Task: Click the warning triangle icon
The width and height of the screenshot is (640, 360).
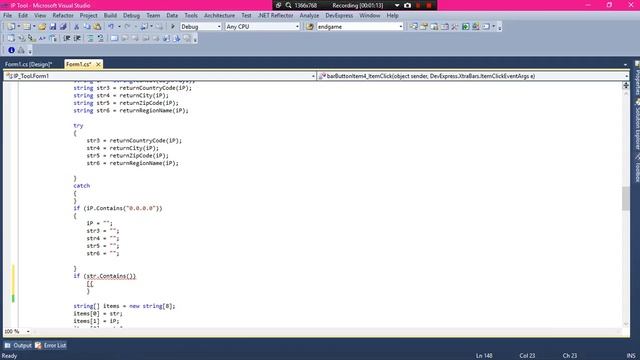Action: pos(21,50)
